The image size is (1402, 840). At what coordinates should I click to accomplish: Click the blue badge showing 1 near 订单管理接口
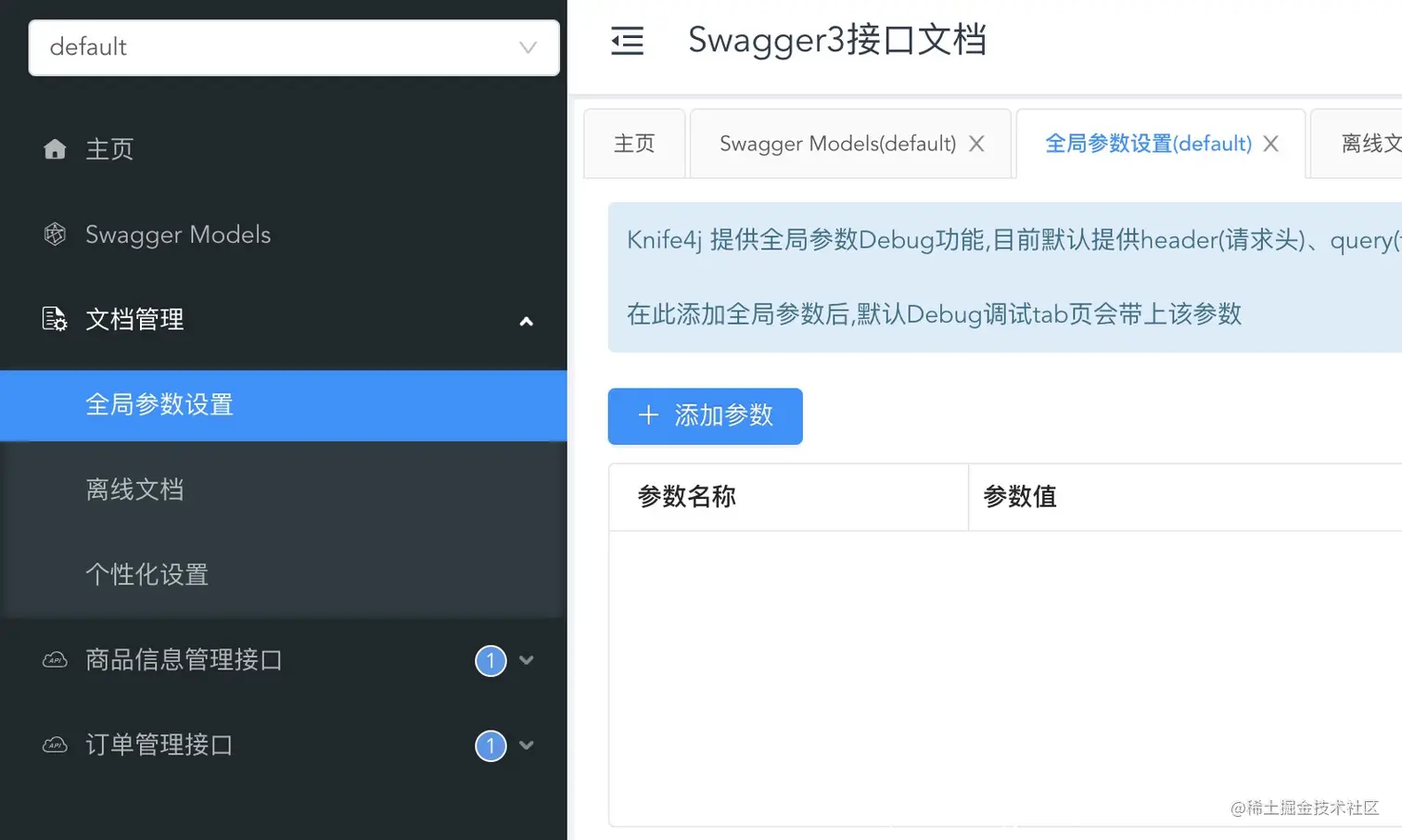491,745
